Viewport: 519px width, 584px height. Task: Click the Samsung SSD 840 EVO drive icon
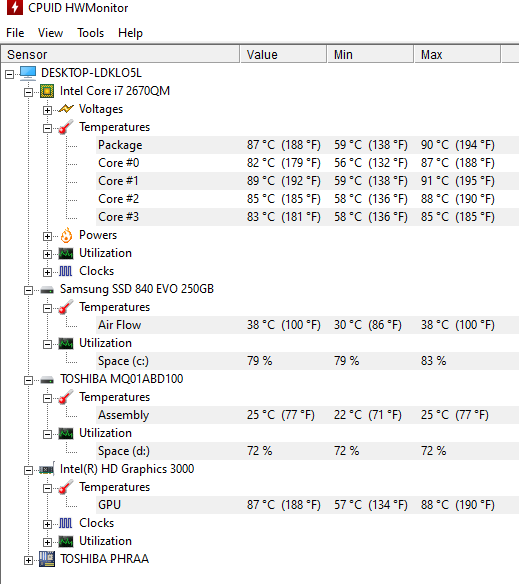(x=47, y=290)
